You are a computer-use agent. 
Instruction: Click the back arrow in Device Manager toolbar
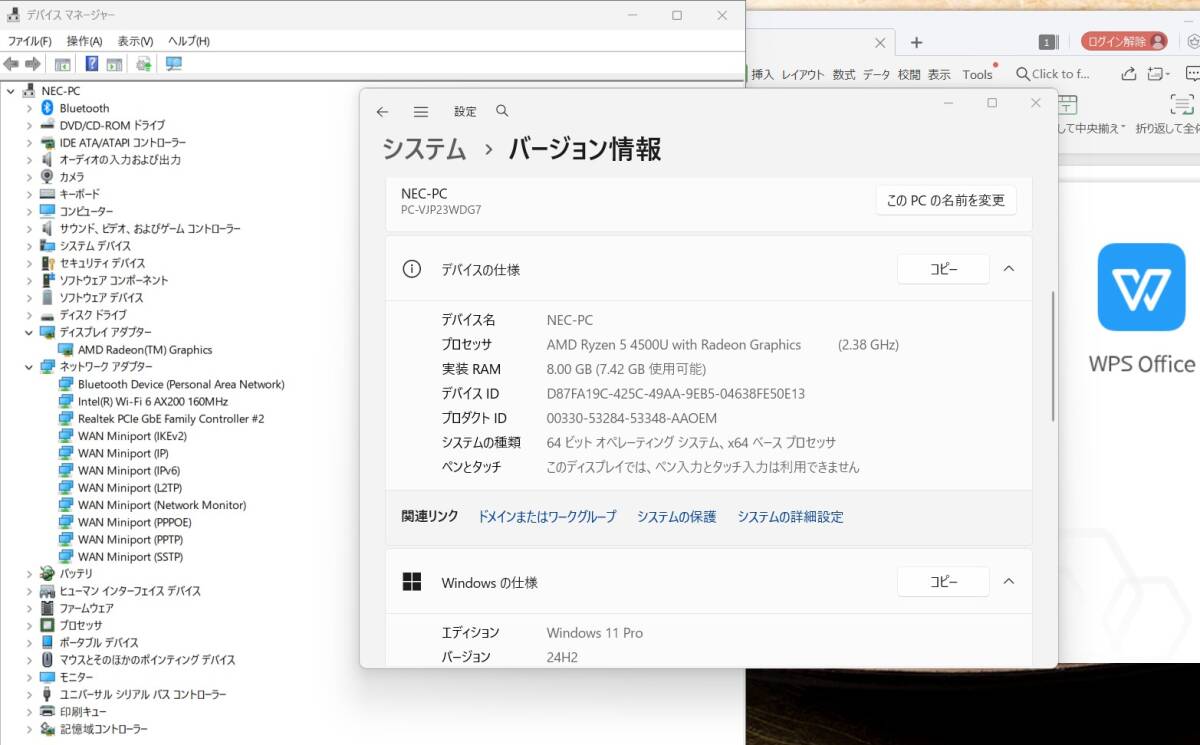tap(12, 63)
